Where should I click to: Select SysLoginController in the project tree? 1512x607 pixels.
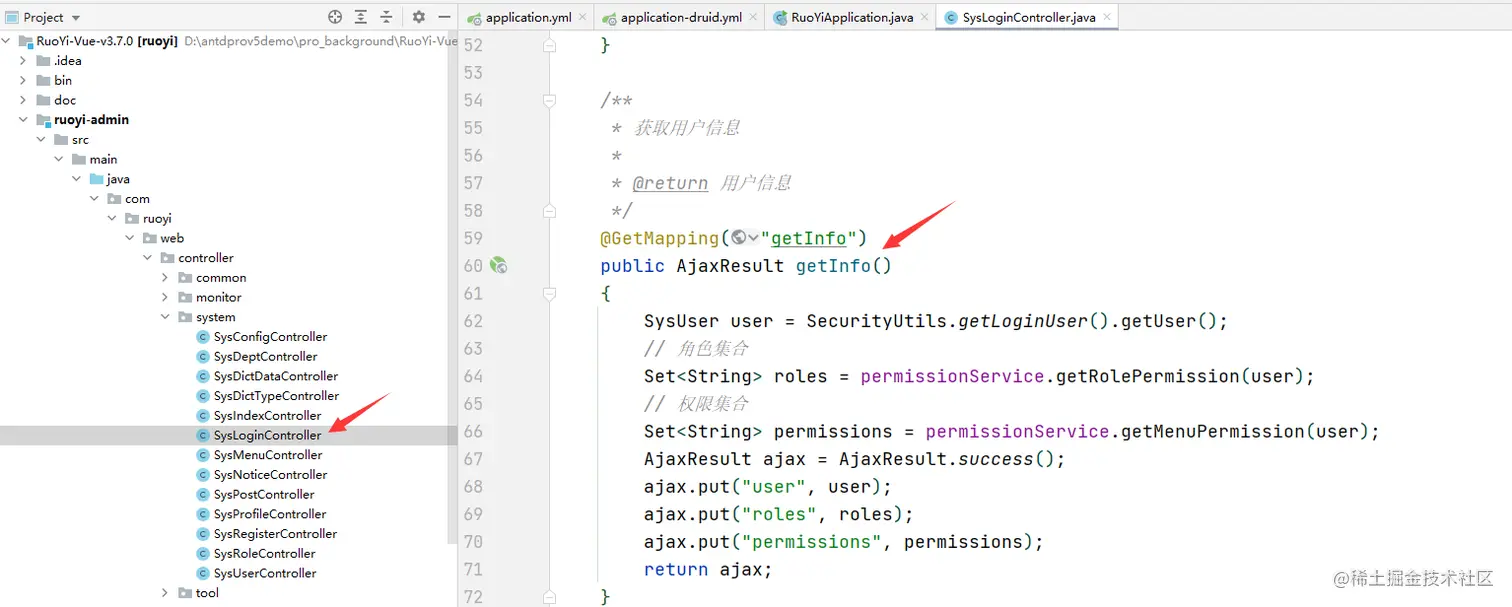[267, 435]
